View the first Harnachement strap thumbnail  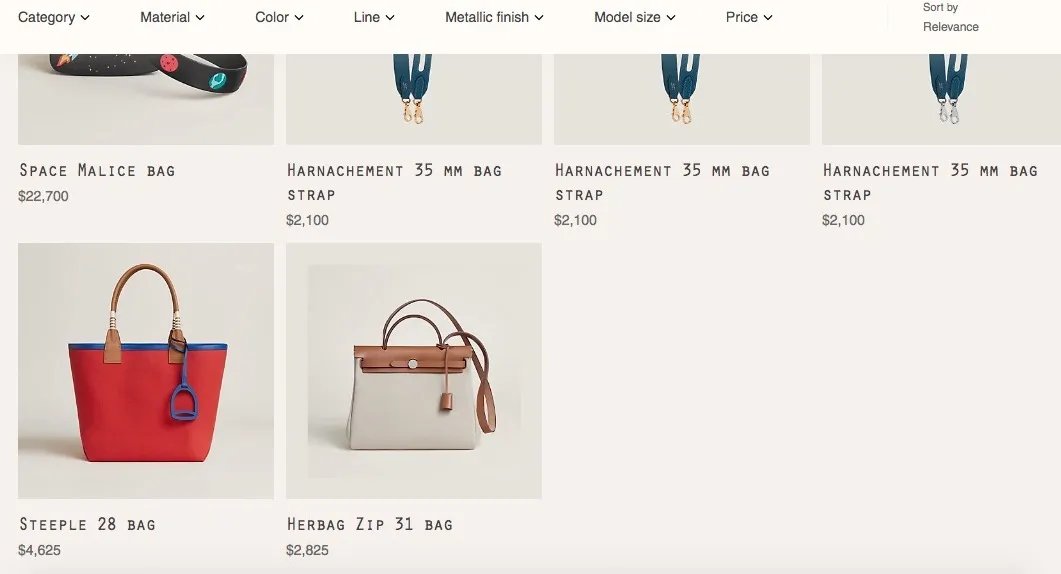click(414, 99)
